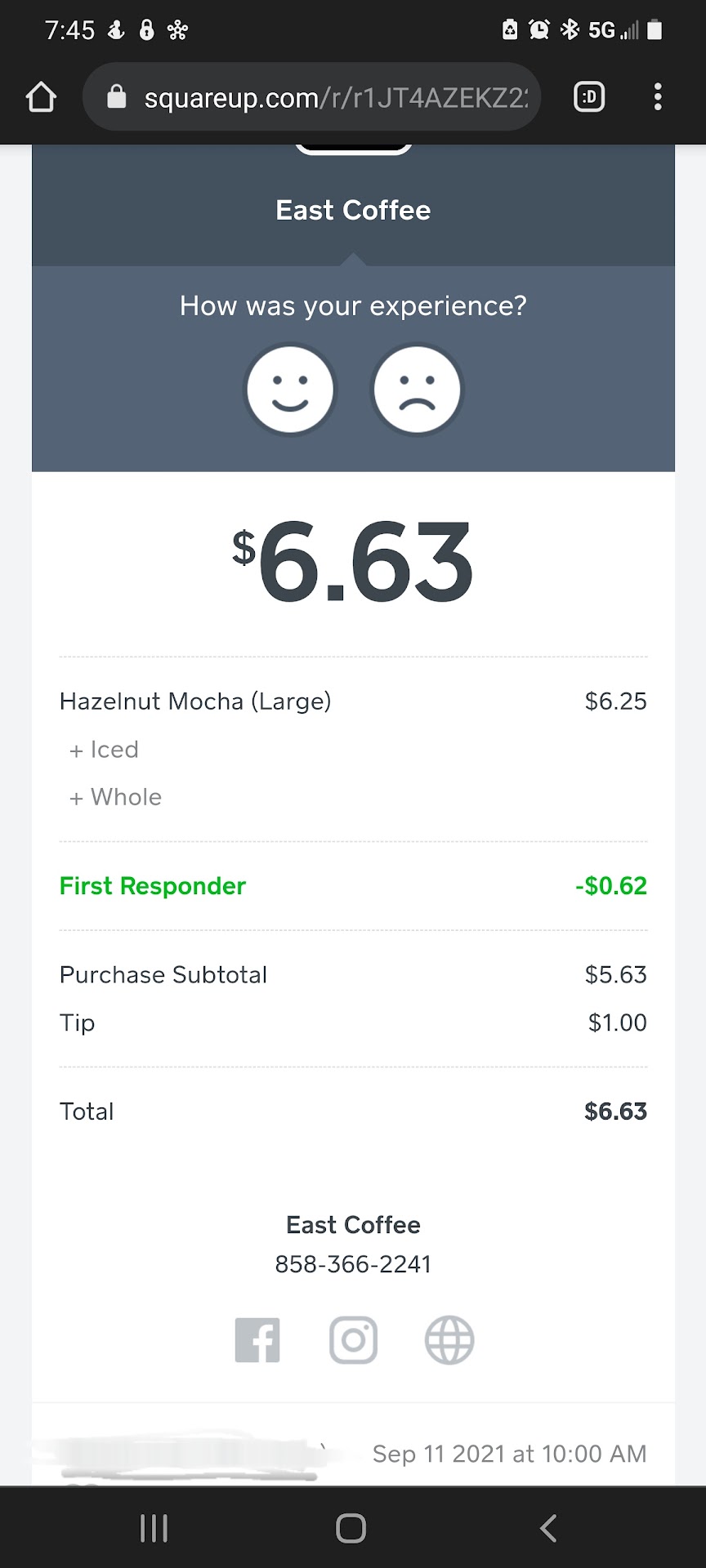Tap the padlock site security icon
Image resolution: width=706 pixels, height=1568 pixels.
pos(117,98)
